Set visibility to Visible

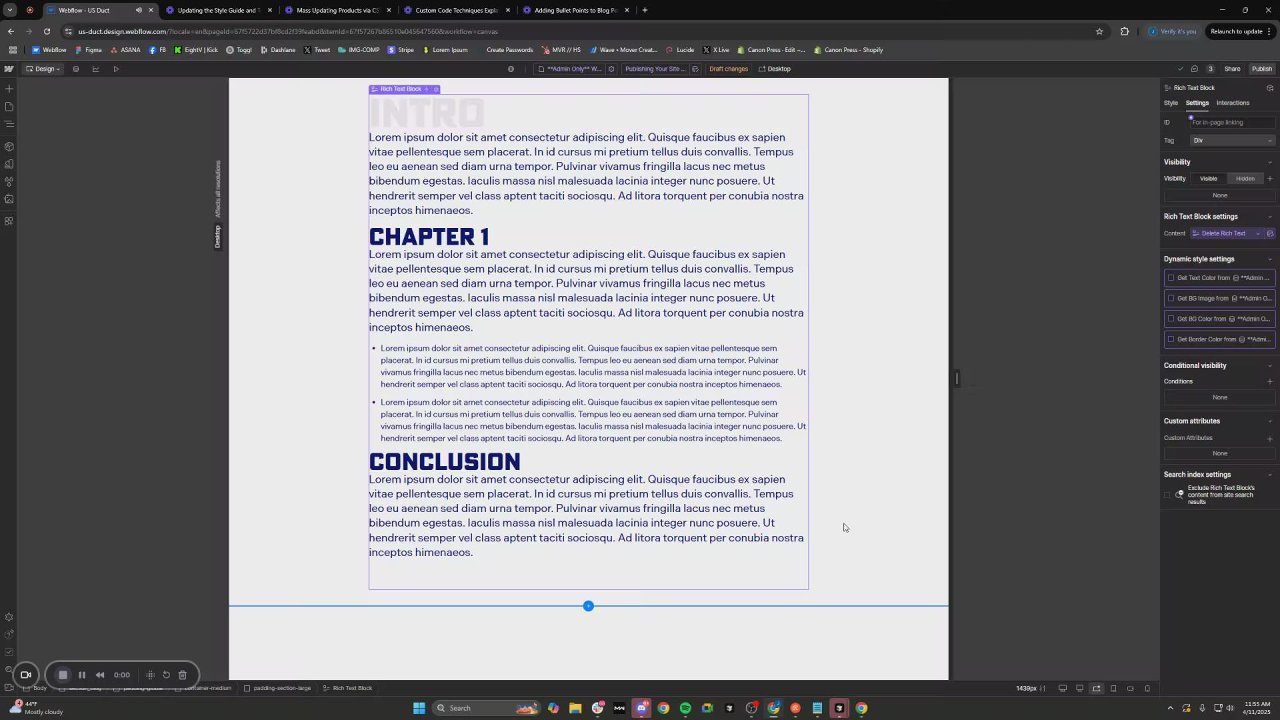click(x=1208, y=179)
